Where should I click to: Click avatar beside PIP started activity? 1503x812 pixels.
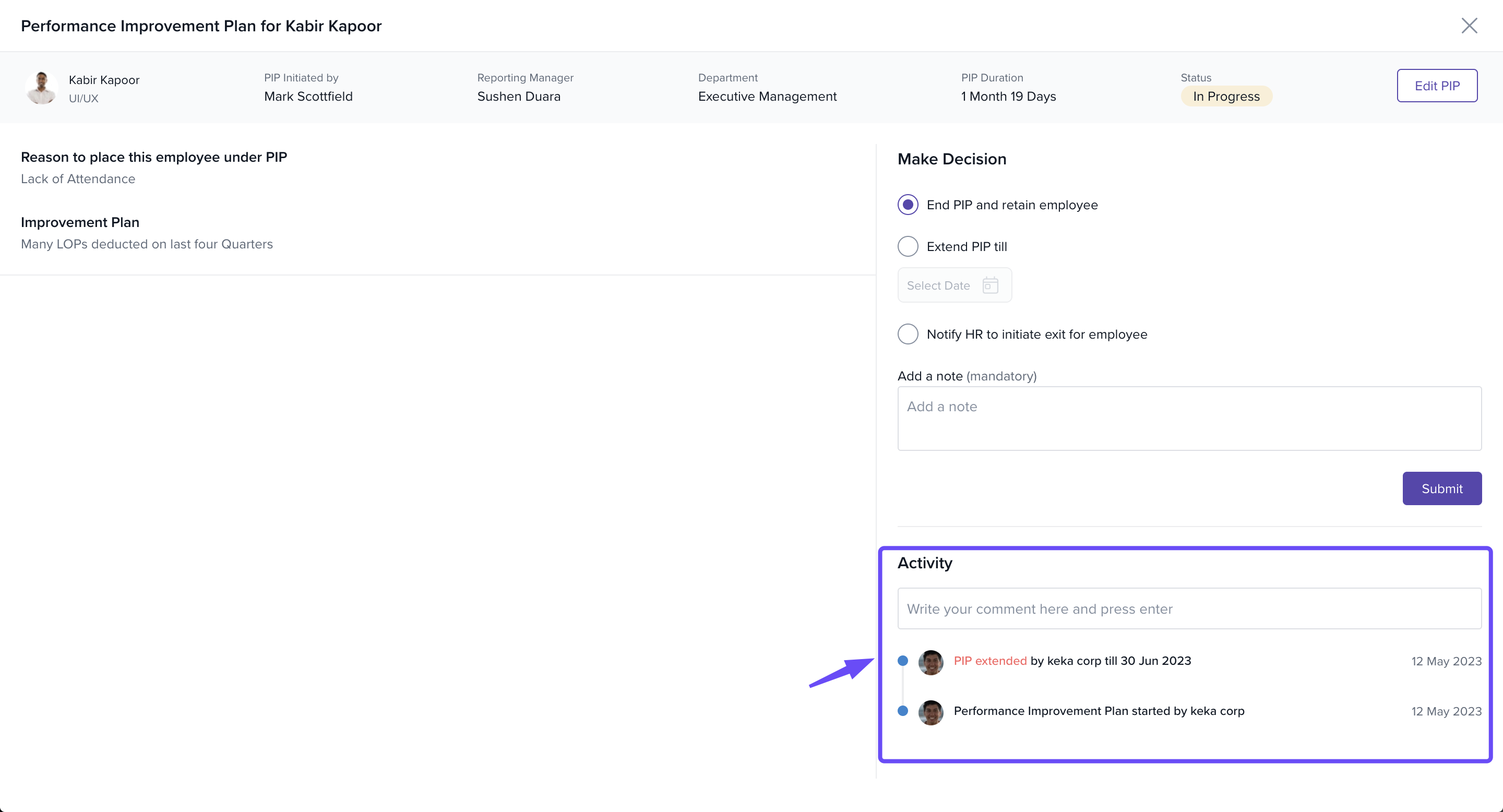pos(931,712)
